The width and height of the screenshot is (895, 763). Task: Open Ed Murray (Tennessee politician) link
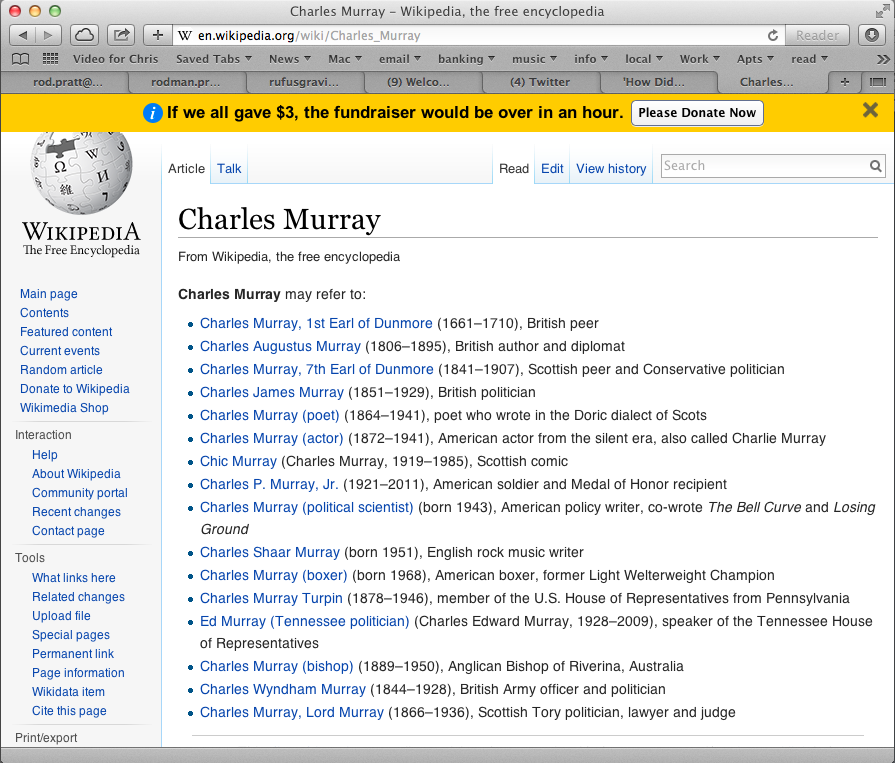point(305,621)
